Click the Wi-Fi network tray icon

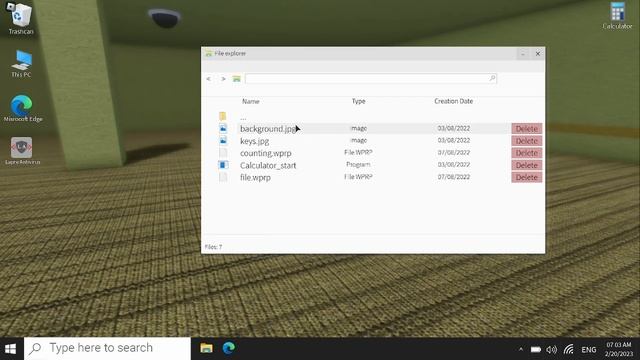click(x=569, y=349)
